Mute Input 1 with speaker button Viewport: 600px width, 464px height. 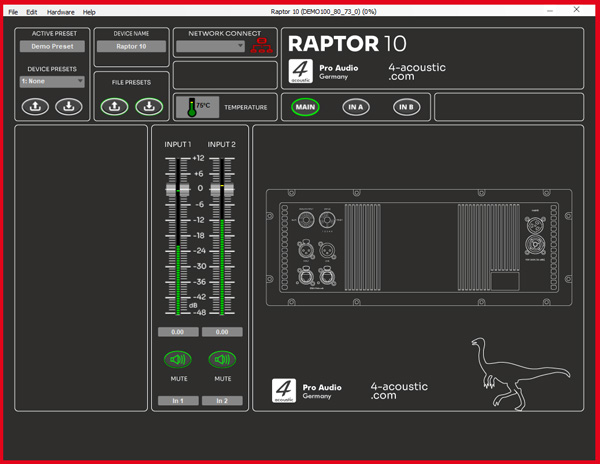tap(178, 359)
